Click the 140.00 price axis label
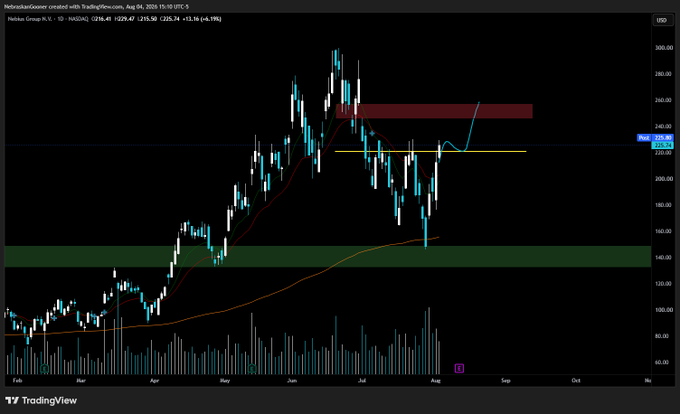 [664, 258]
